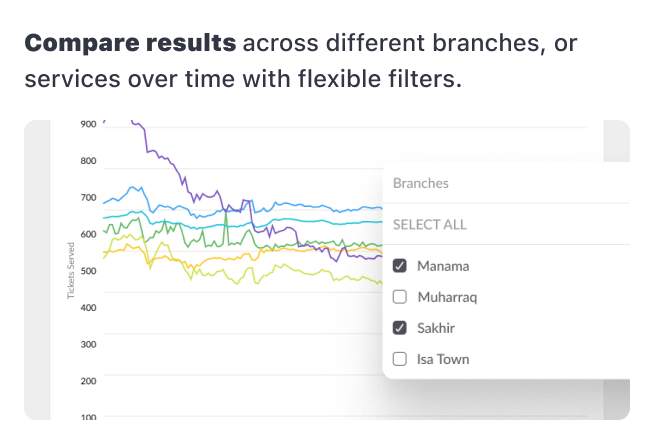
Task: Click the 900 y-axis label
Action: (x=88, y=124)
